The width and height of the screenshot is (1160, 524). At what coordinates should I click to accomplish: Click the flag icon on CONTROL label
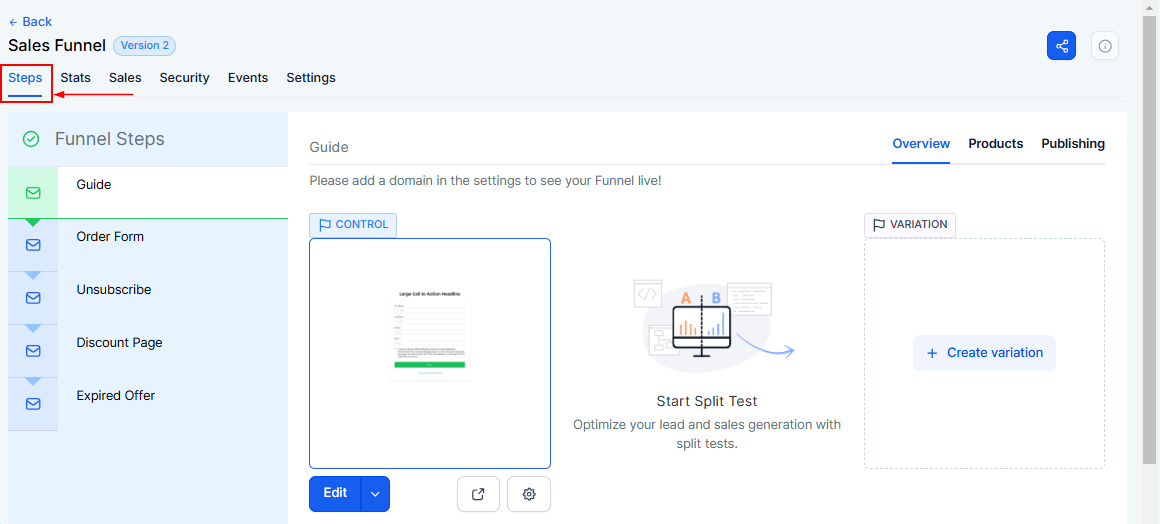click(x=325, y=224)
